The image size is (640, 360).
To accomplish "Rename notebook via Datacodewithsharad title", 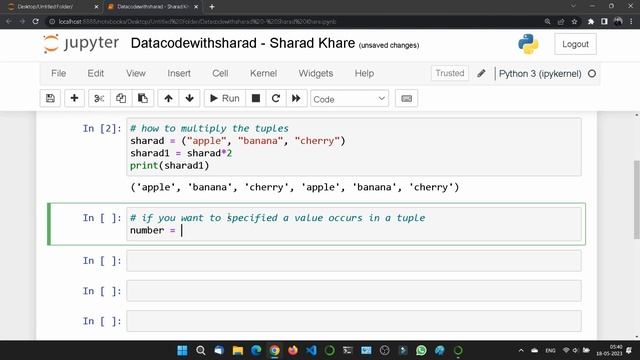I will (243, 43).
